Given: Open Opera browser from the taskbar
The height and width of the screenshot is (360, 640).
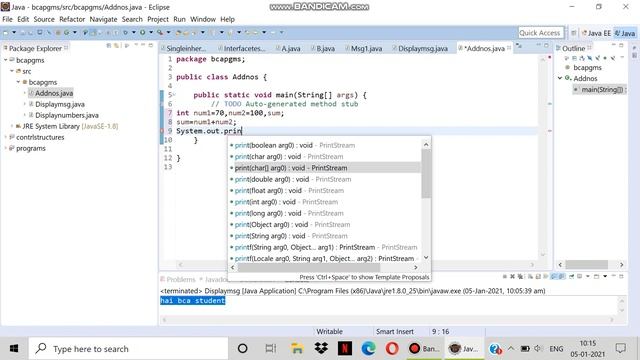Looking at the screenshot, I should (x=392, y=349).
